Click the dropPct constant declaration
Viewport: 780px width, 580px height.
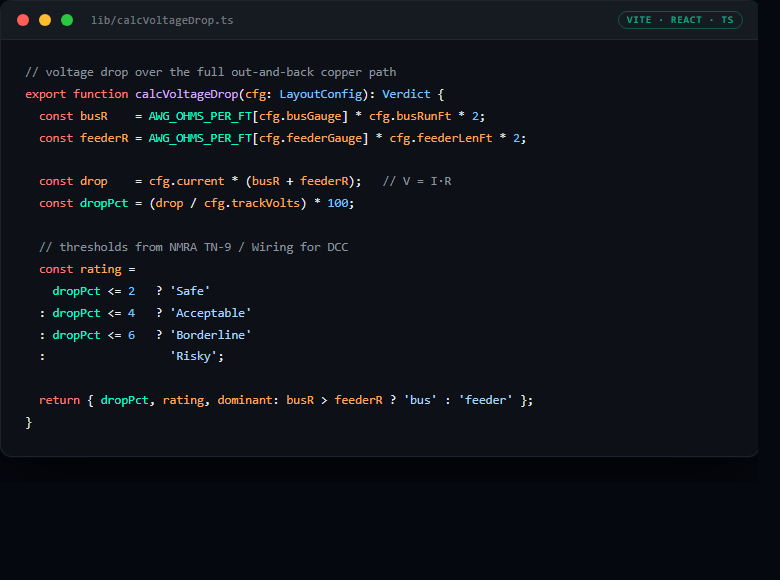104,203
